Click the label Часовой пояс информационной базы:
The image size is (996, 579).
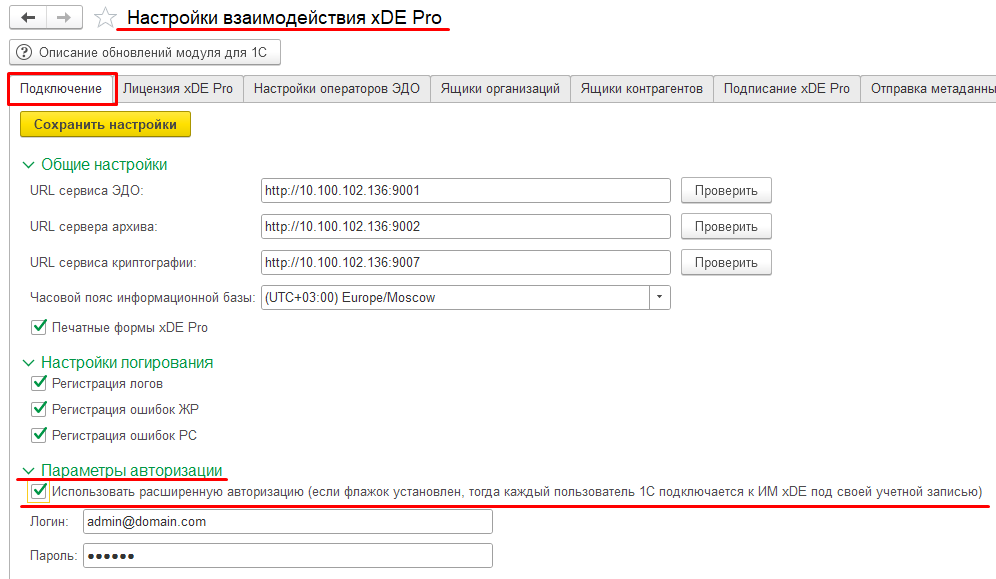coord(142,298)
